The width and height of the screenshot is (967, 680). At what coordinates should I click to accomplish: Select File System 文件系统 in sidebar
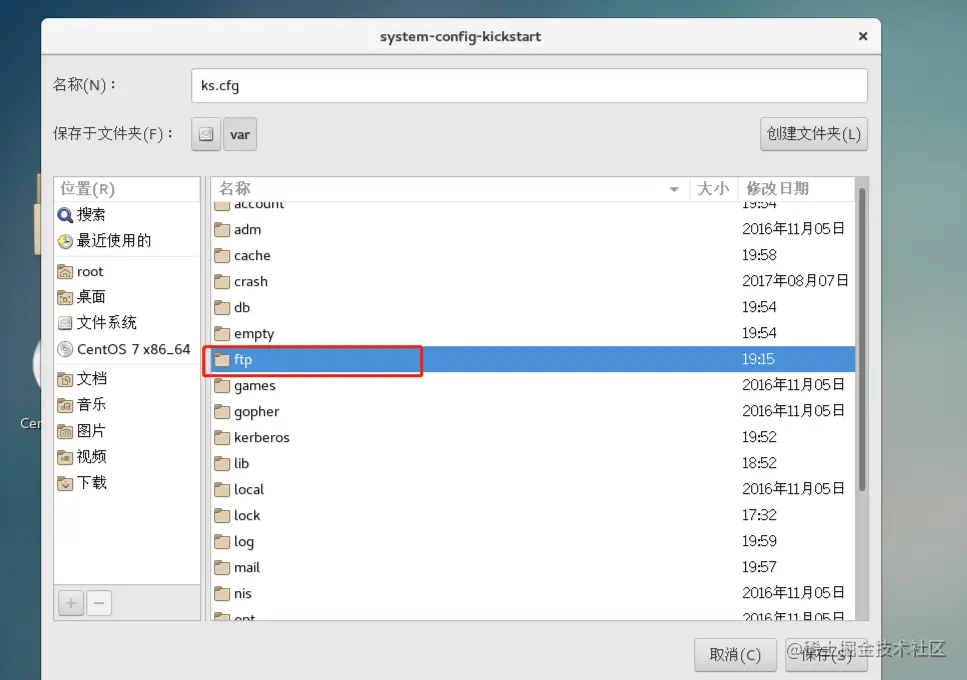tap(126, 323)
